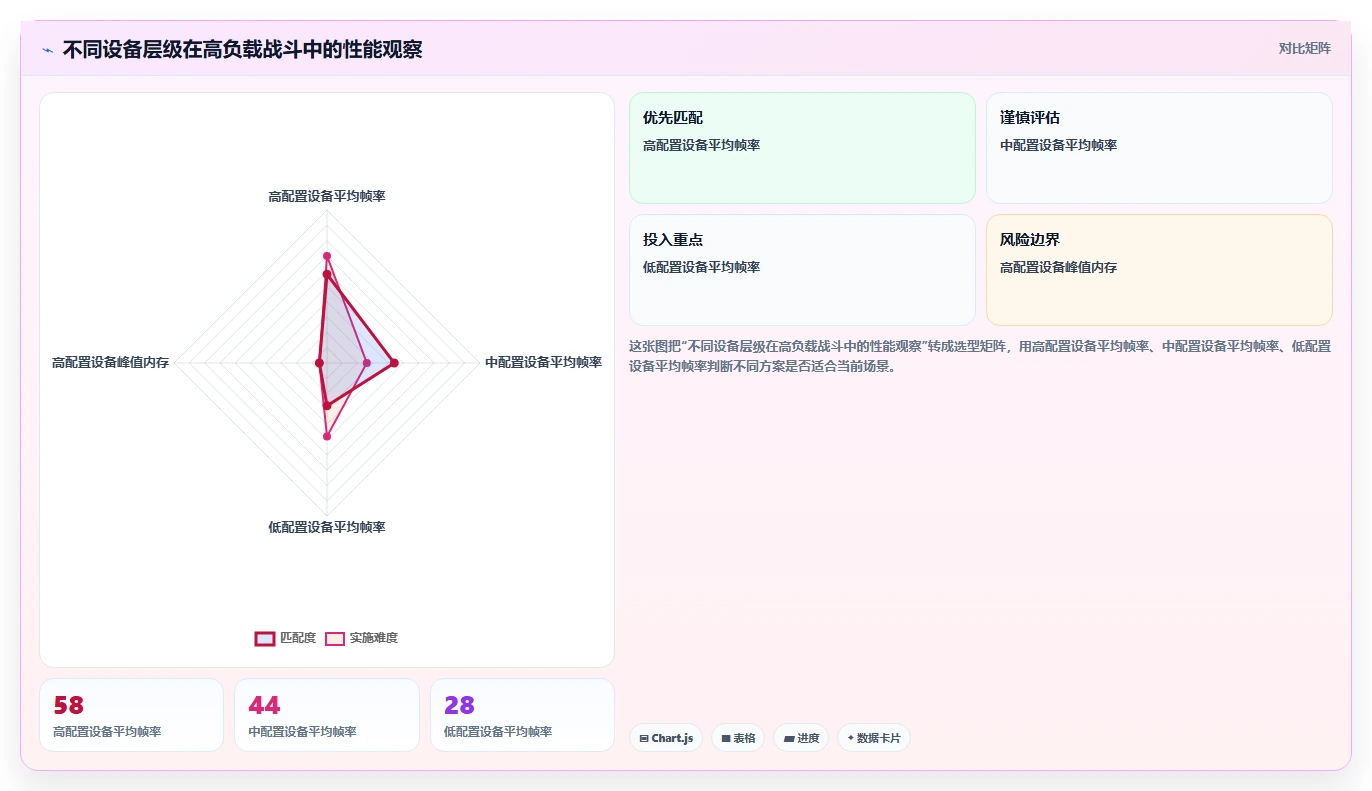Click the radar axis label 高配置设备峰值内存
This screenshot has width=1372, height=791.
(110, 363)
